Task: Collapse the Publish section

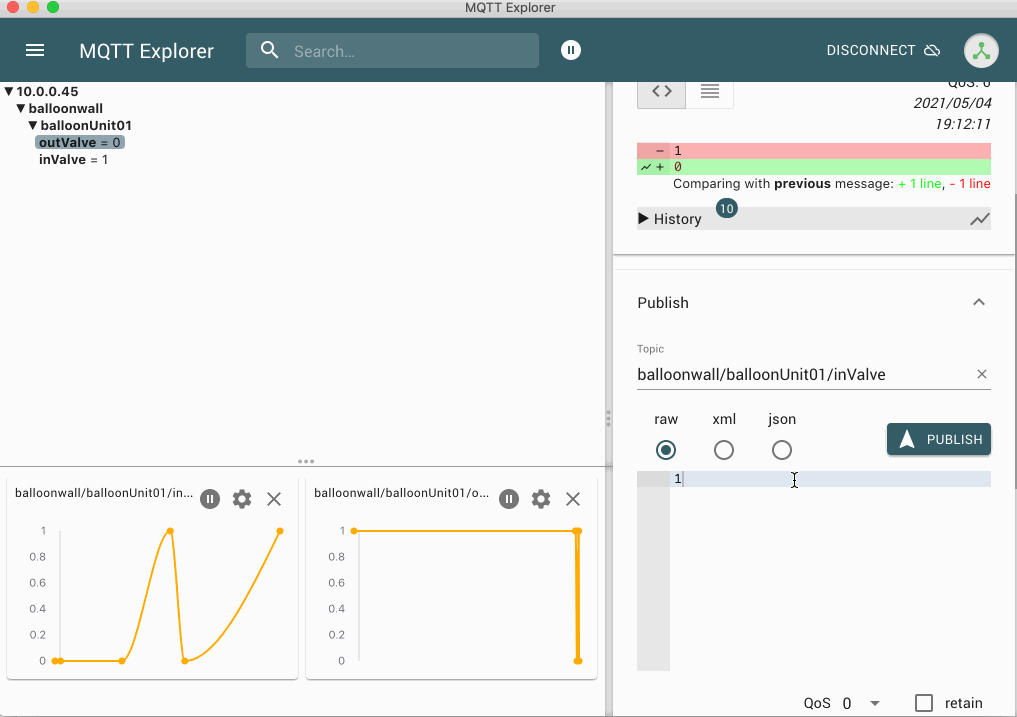Action: tap(979, 302)
